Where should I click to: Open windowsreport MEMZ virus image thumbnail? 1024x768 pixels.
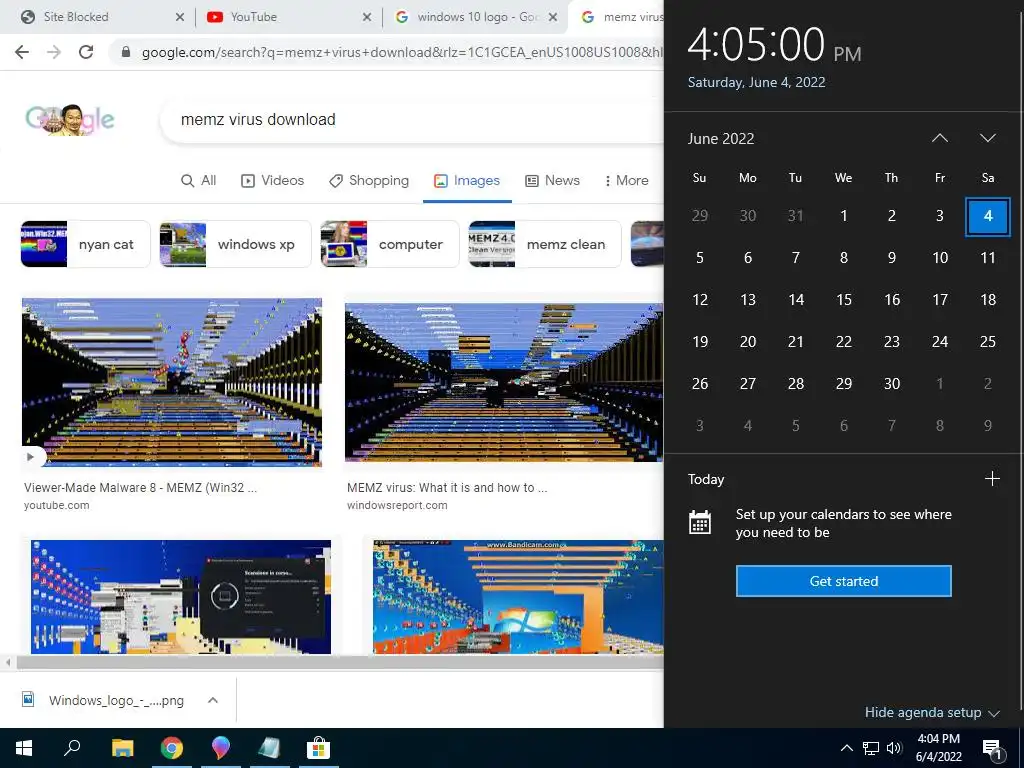coord(504,382)
